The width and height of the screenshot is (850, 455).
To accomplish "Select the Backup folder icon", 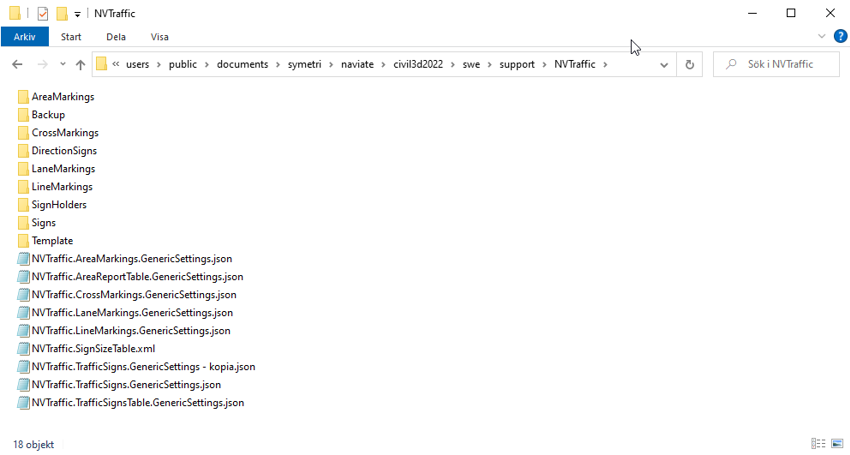I will [x=23, y=115].
